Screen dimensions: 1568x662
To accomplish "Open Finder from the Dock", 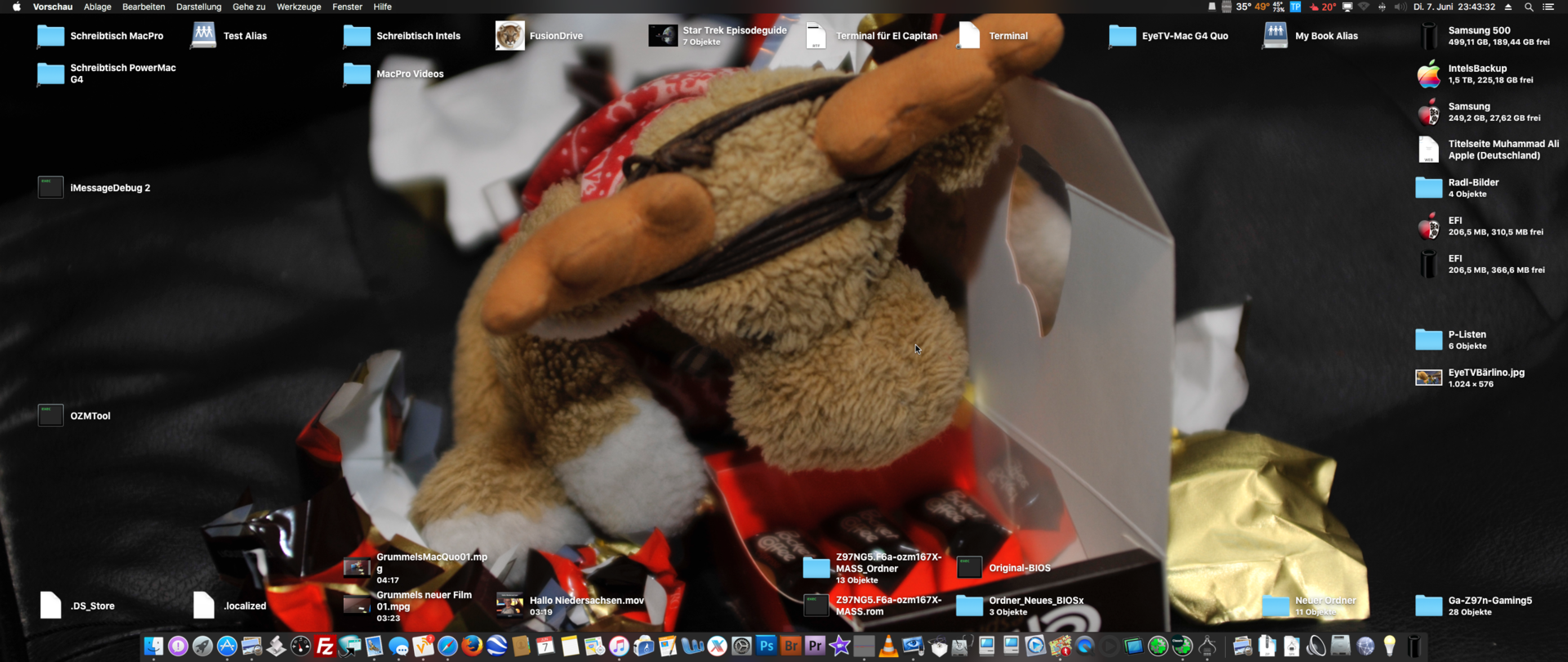I will 154,646.
